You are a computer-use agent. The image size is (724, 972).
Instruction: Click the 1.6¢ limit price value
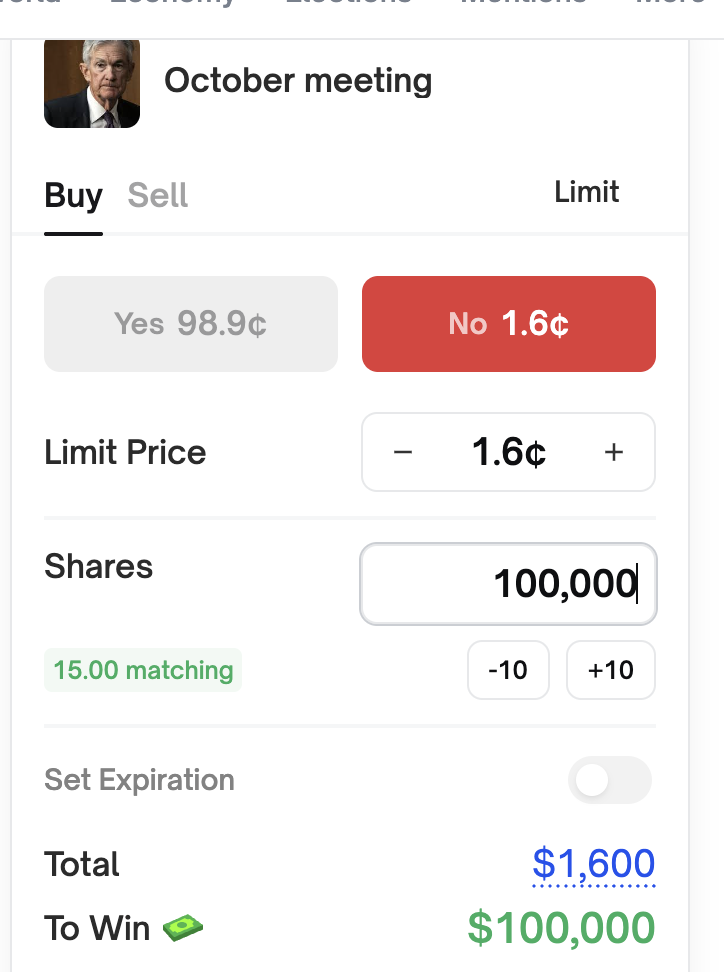[x=509, y=453]
